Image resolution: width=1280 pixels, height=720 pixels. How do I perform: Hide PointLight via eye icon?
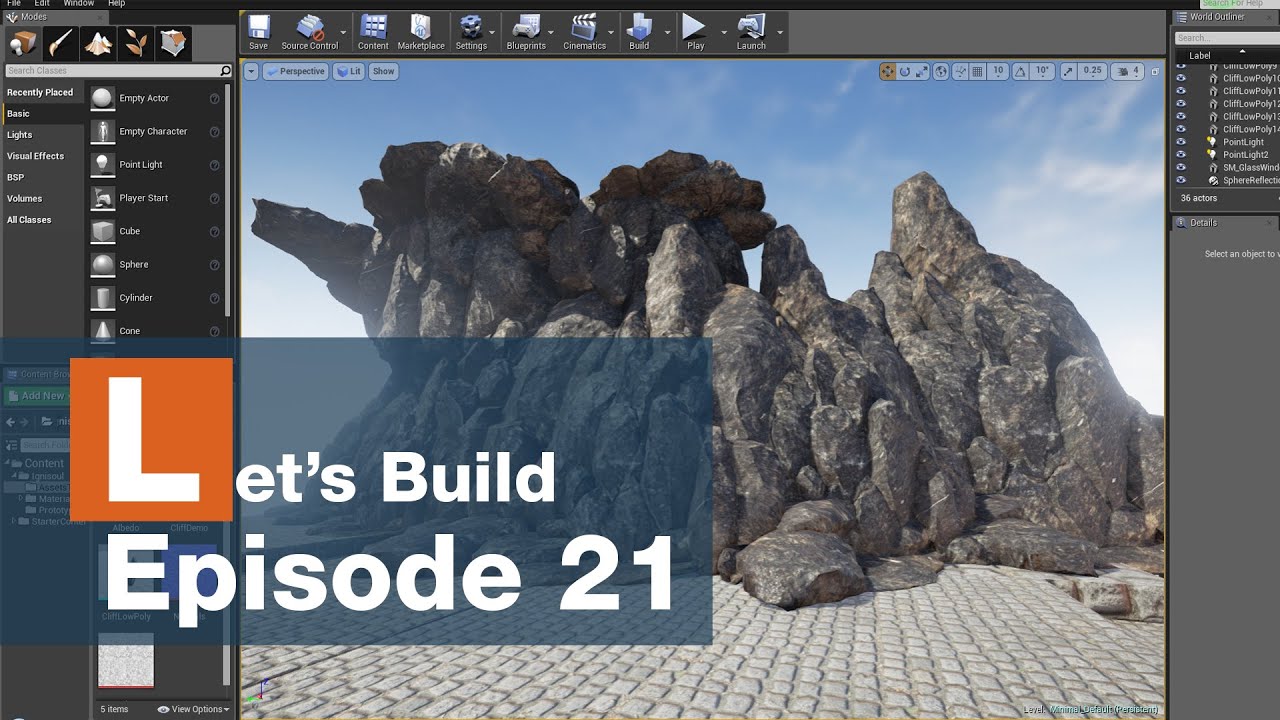pyautogui.click(x=1181, y=142)
